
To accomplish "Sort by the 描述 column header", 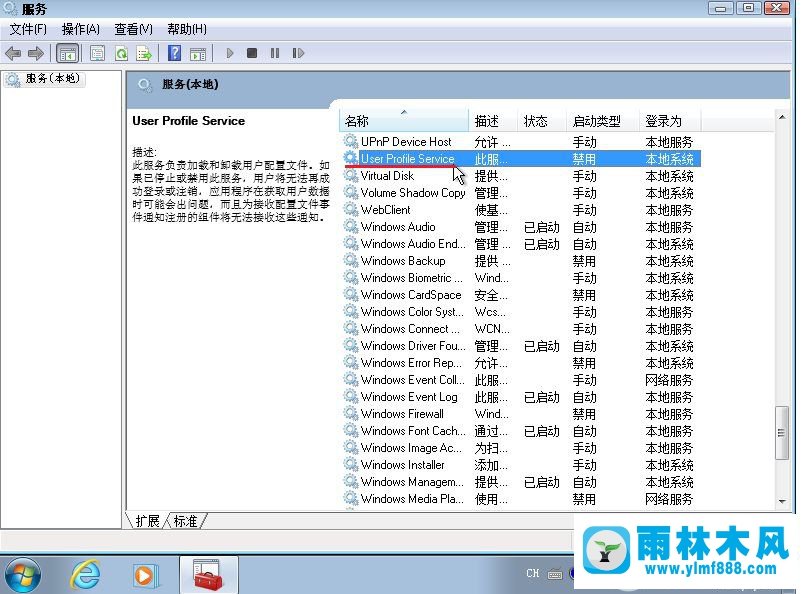I will [493, 121].
